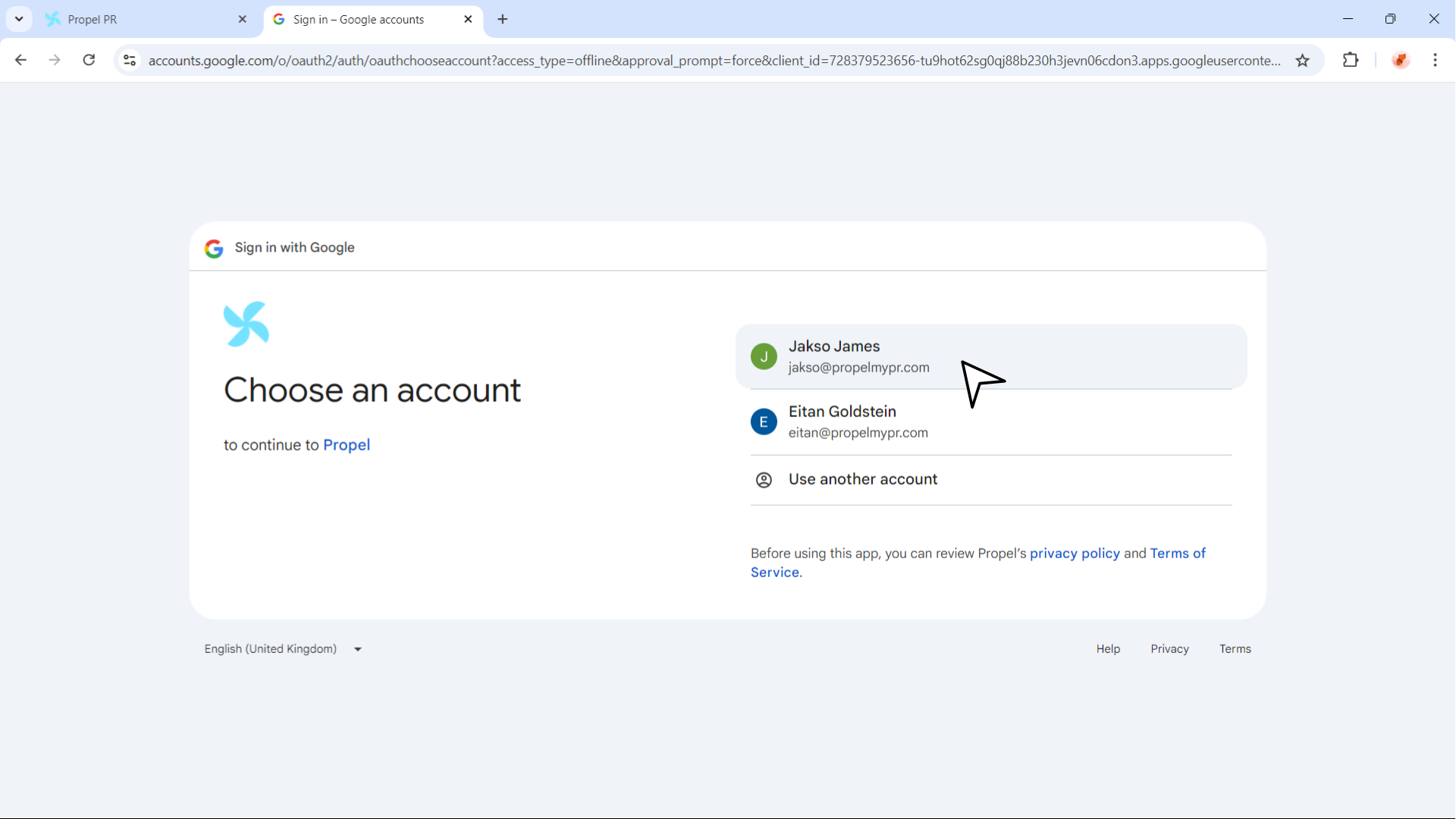Open the browser profile avatar
Viewport: 1456px width, 819px height.
pyautogui.click(x=1401, y=60)
